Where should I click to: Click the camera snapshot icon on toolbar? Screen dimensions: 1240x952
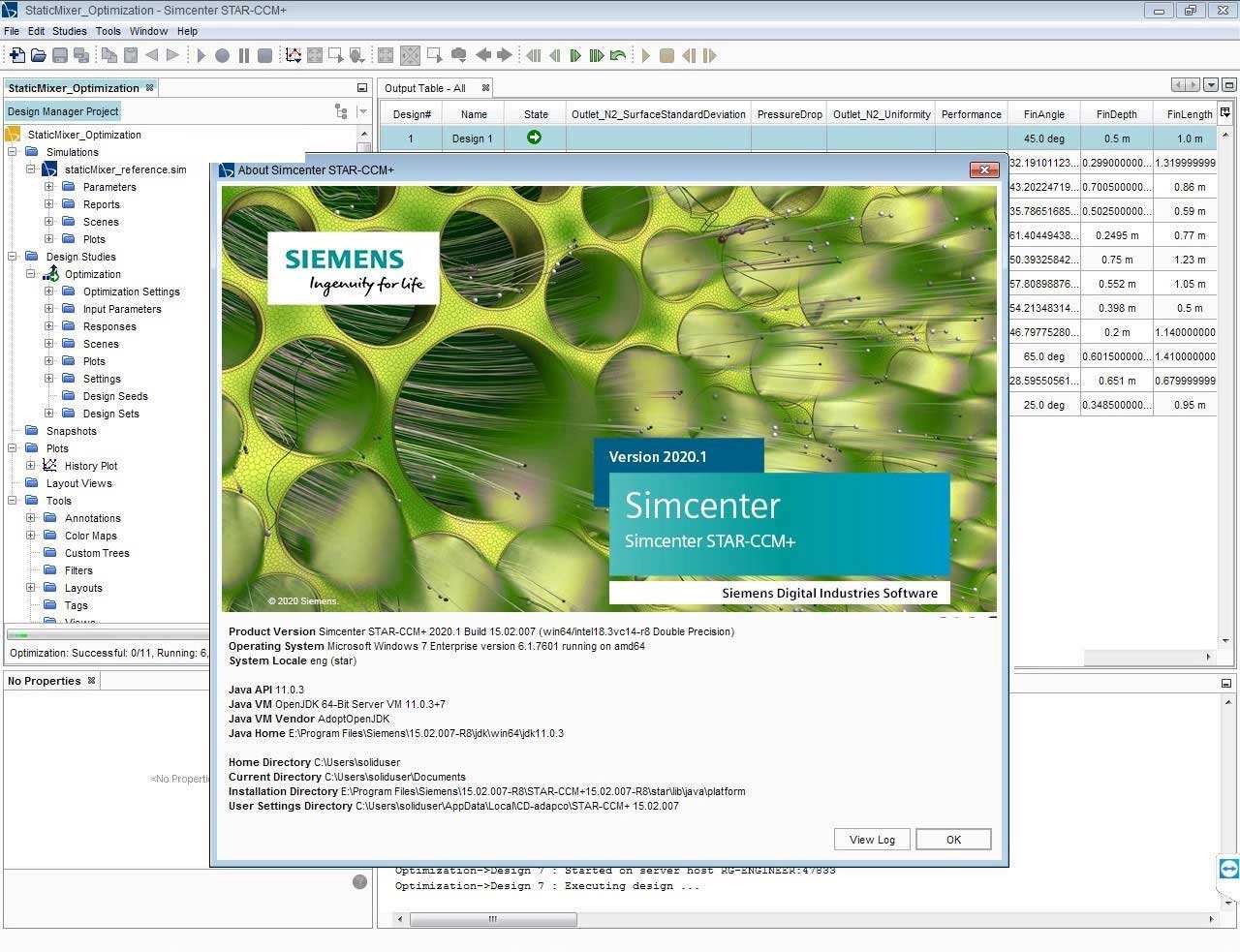point(458,55)
